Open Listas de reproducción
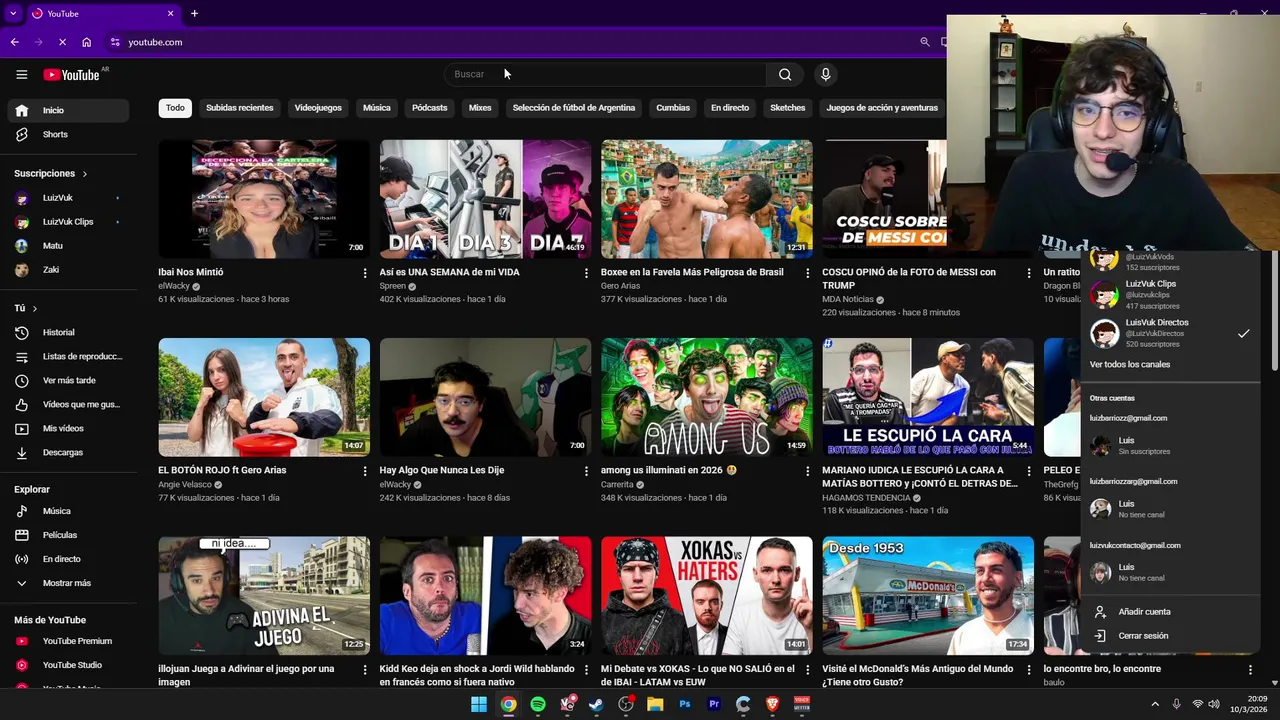Viewport: 1280px width, 720px height. [68, 356]
